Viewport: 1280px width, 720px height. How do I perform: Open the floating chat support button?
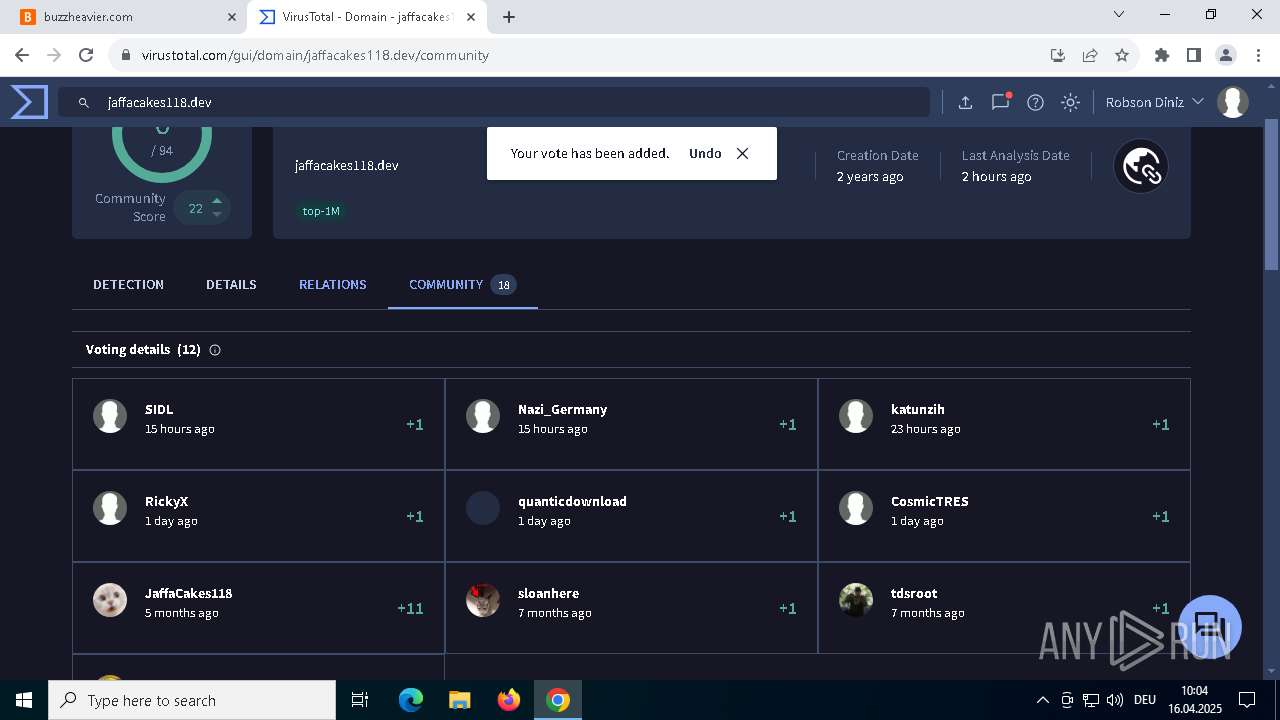coord(1210,627)
